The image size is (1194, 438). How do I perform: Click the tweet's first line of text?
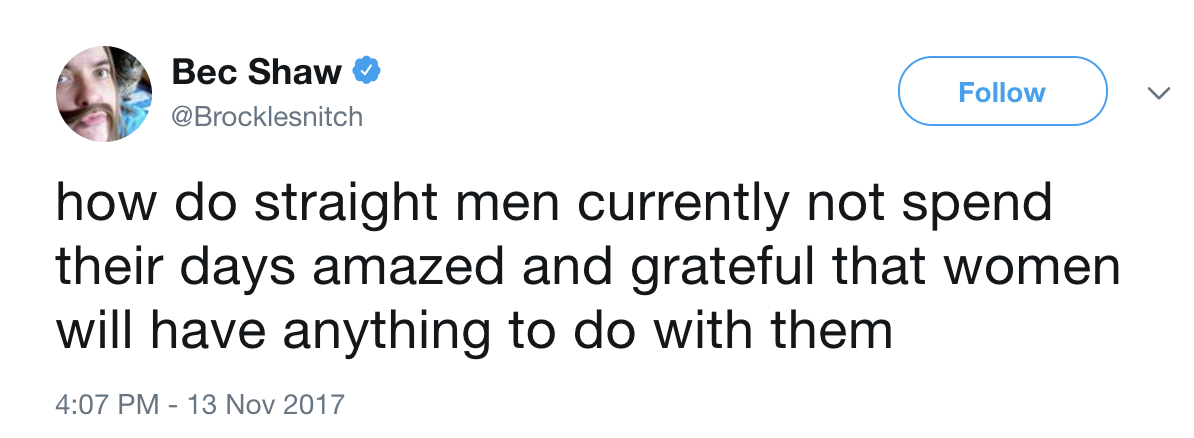click(554, 205)
